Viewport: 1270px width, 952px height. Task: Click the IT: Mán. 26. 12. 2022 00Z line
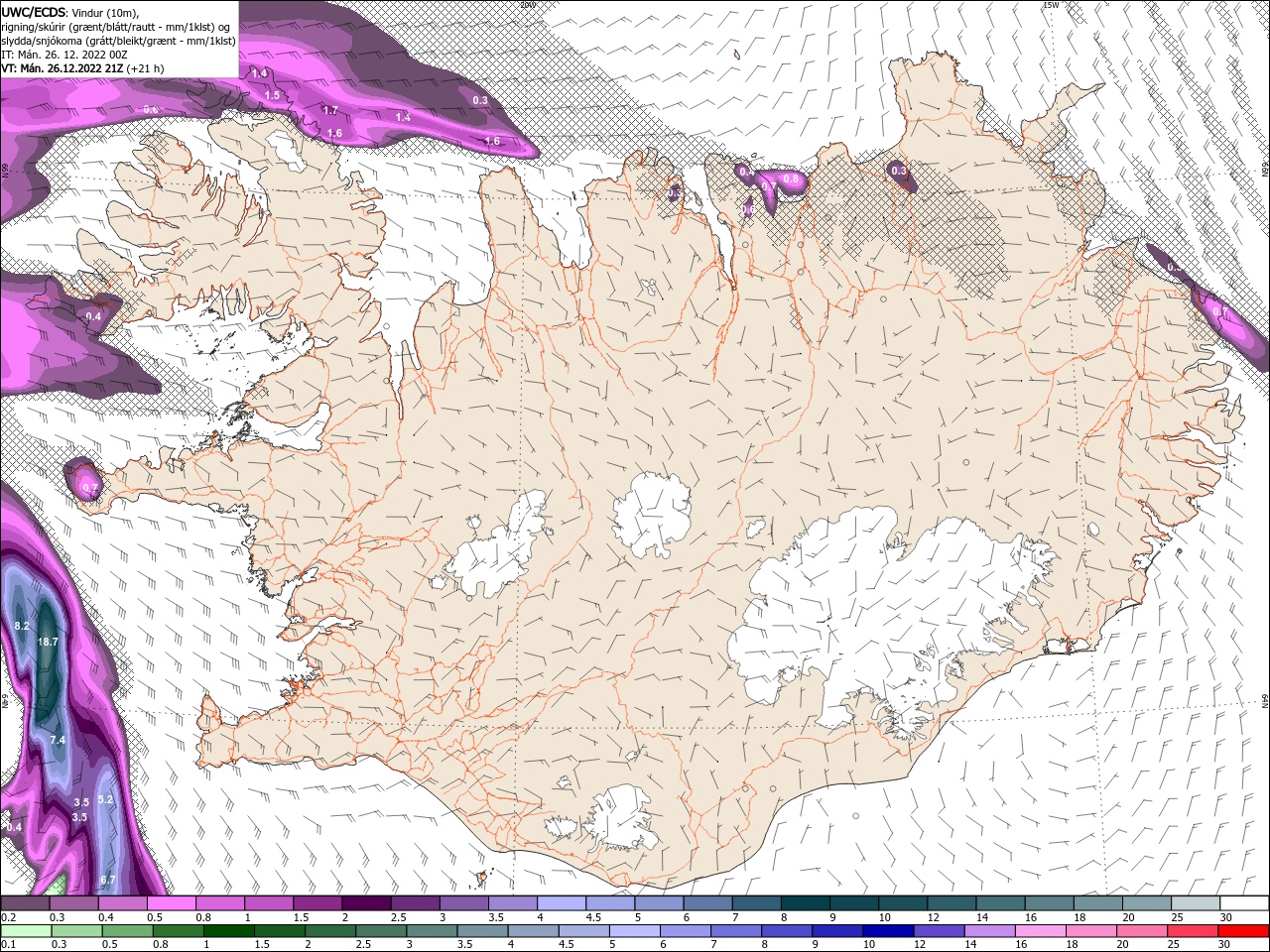(66, 55)
